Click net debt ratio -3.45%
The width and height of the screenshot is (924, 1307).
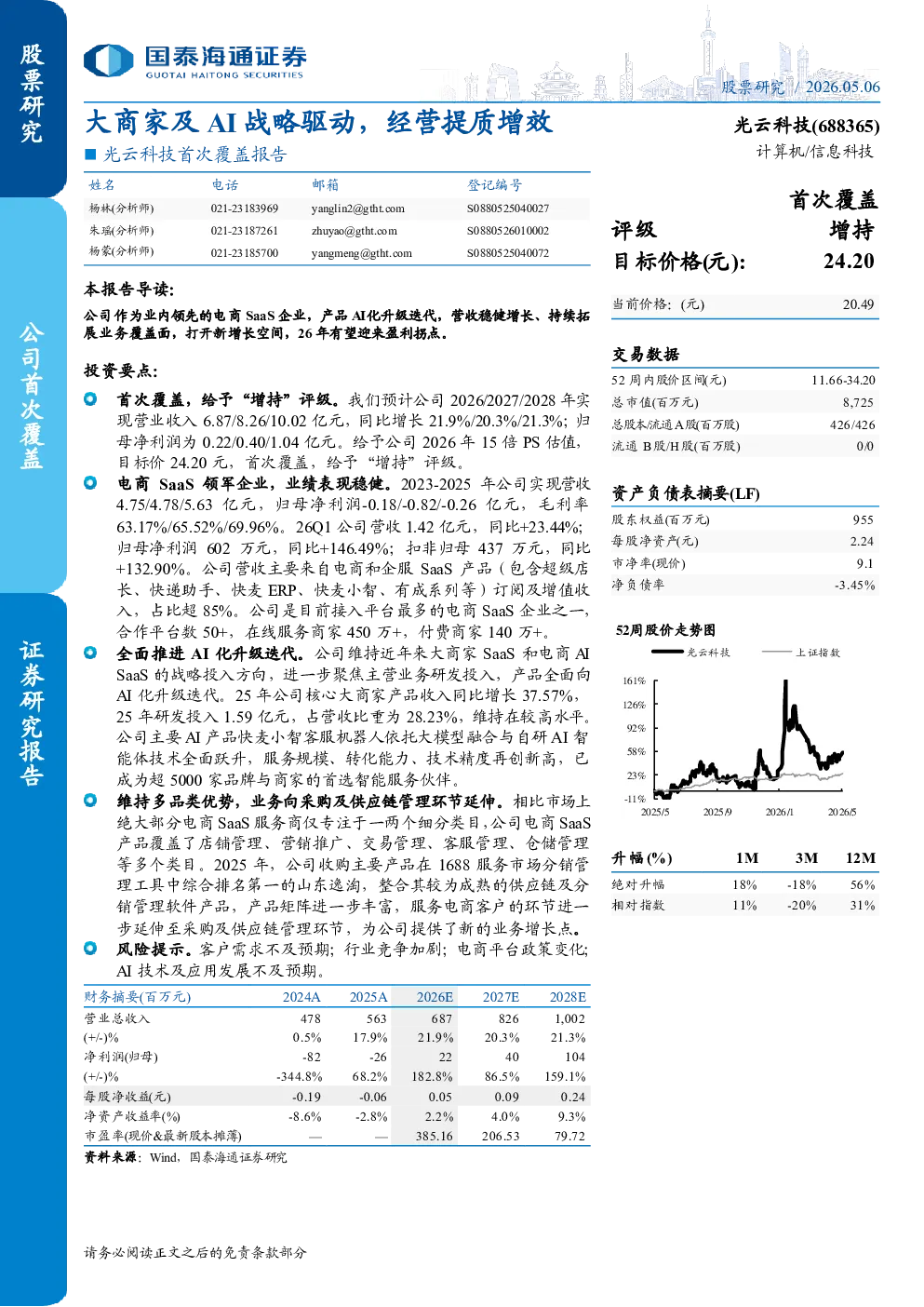click(x=855, y=586)
